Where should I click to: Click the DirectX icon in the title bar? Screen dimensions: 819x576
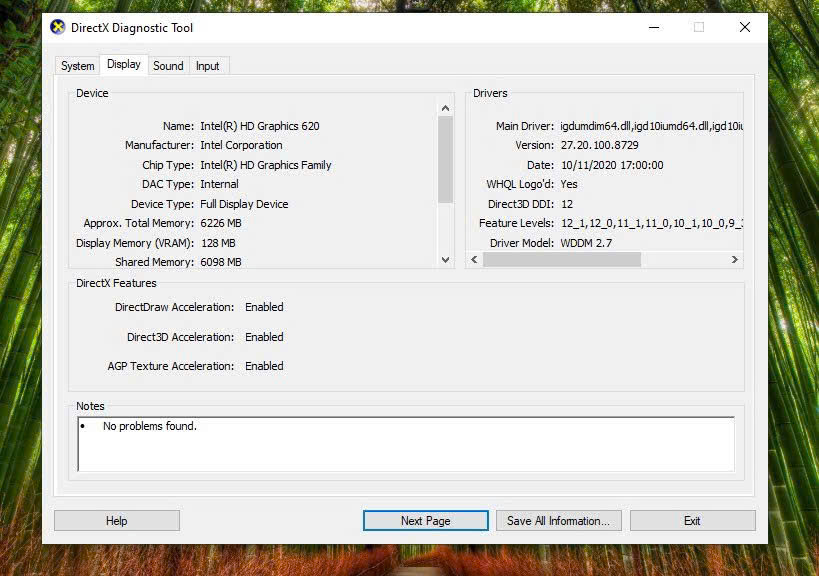(x=58, y=28)
